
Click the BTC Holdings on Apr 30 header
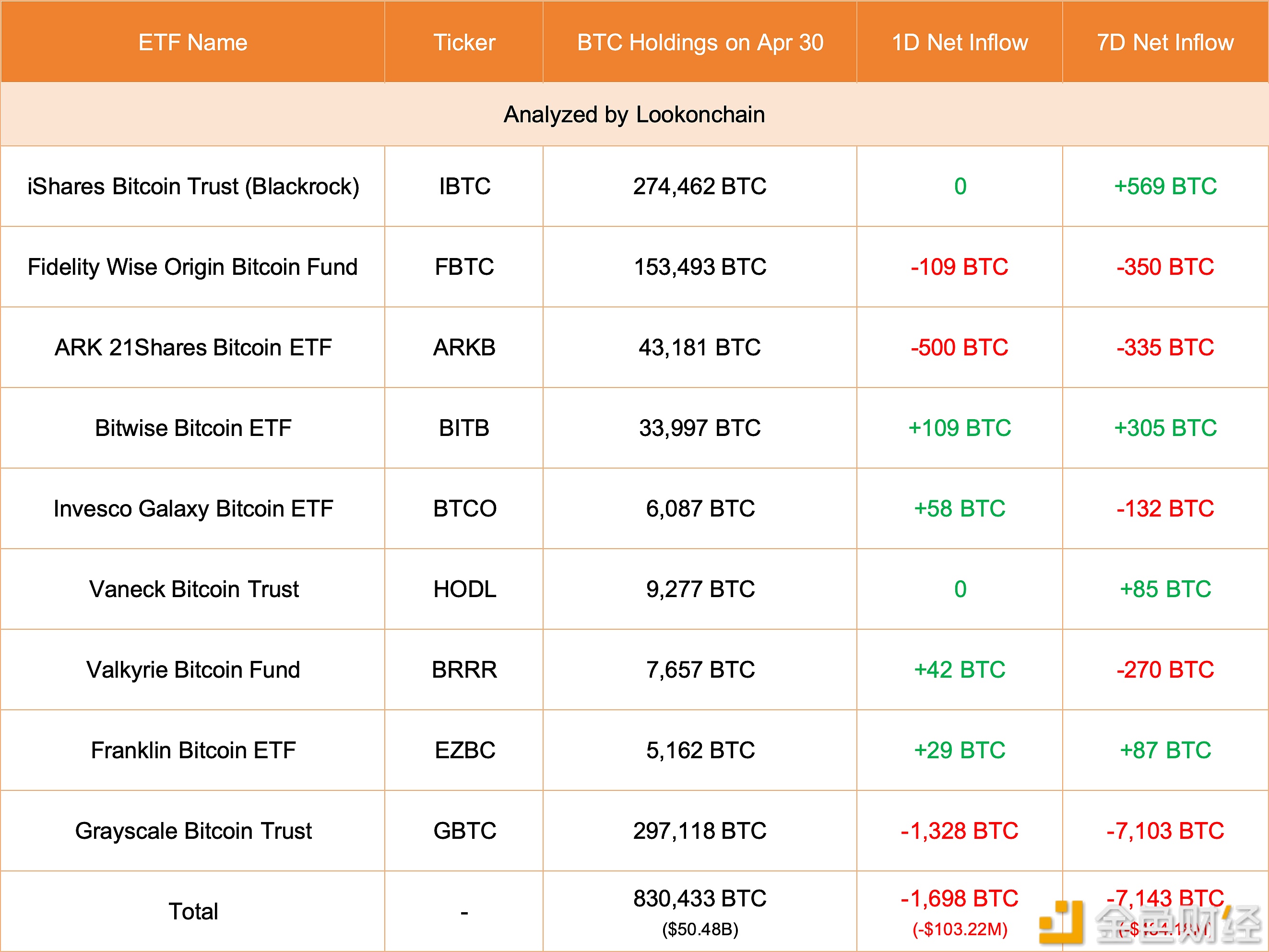click(x=700, y=42)
